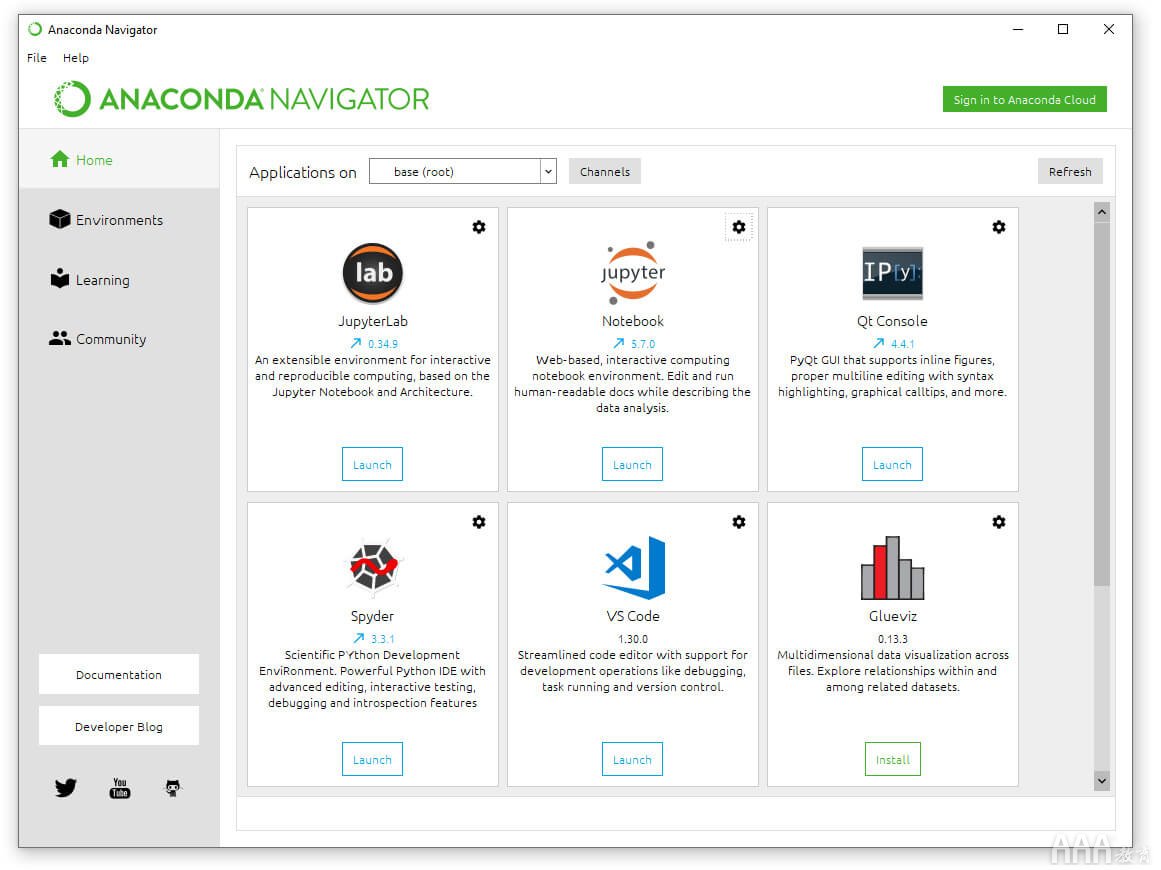Sign in to Anaconda Cloud
This screenshot has height=870, width=1161.
pos(1025,99)
